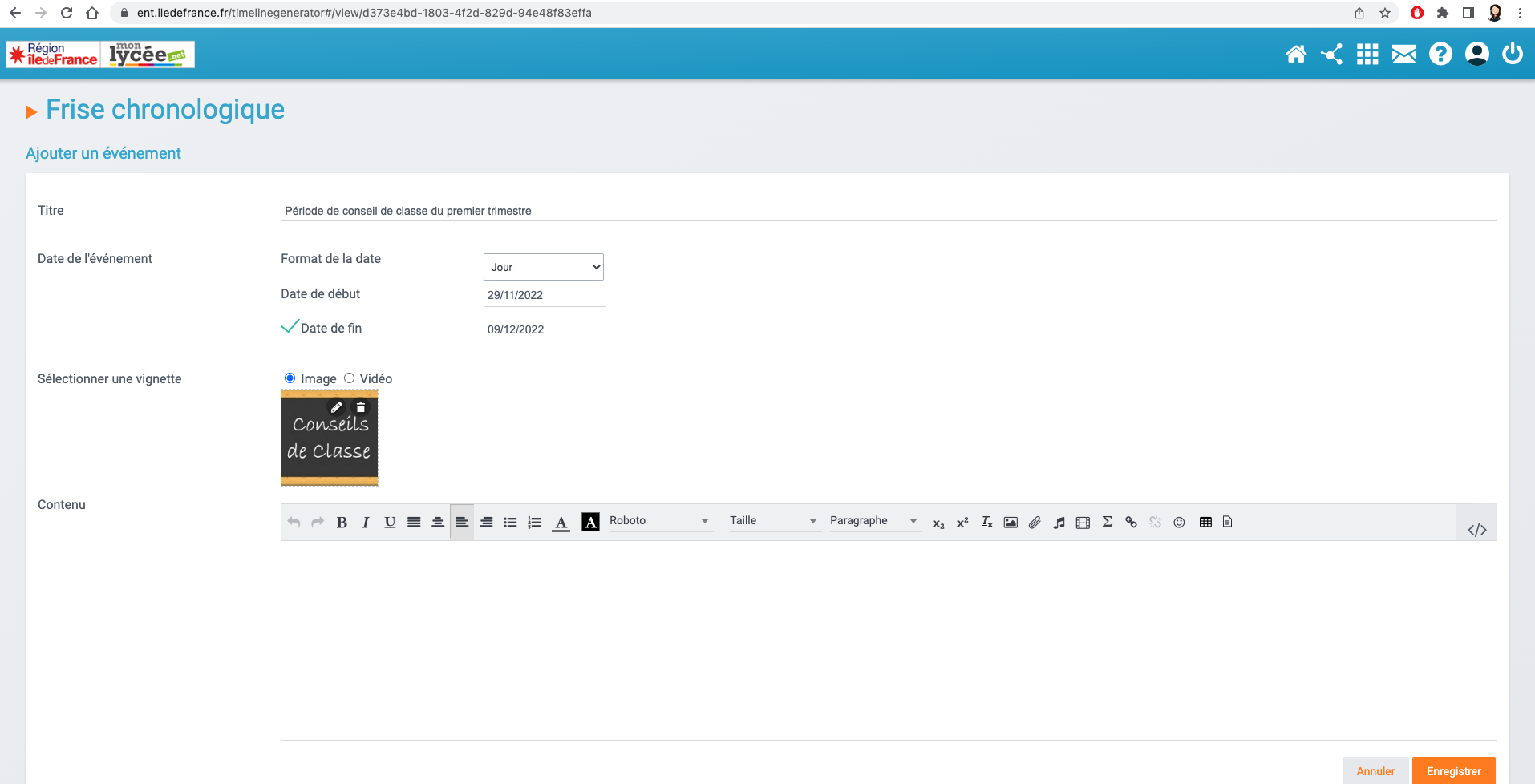Click the Enregistrer button
The image size is (1535, 784).
(1453, 771)
